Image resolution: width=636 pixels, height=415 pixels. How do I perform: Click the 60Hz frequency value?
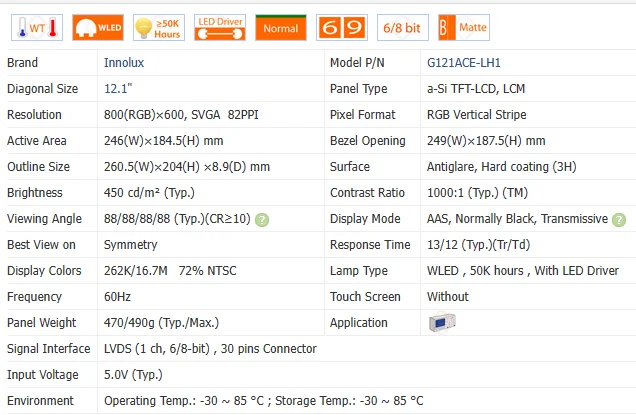click(117, 297)
